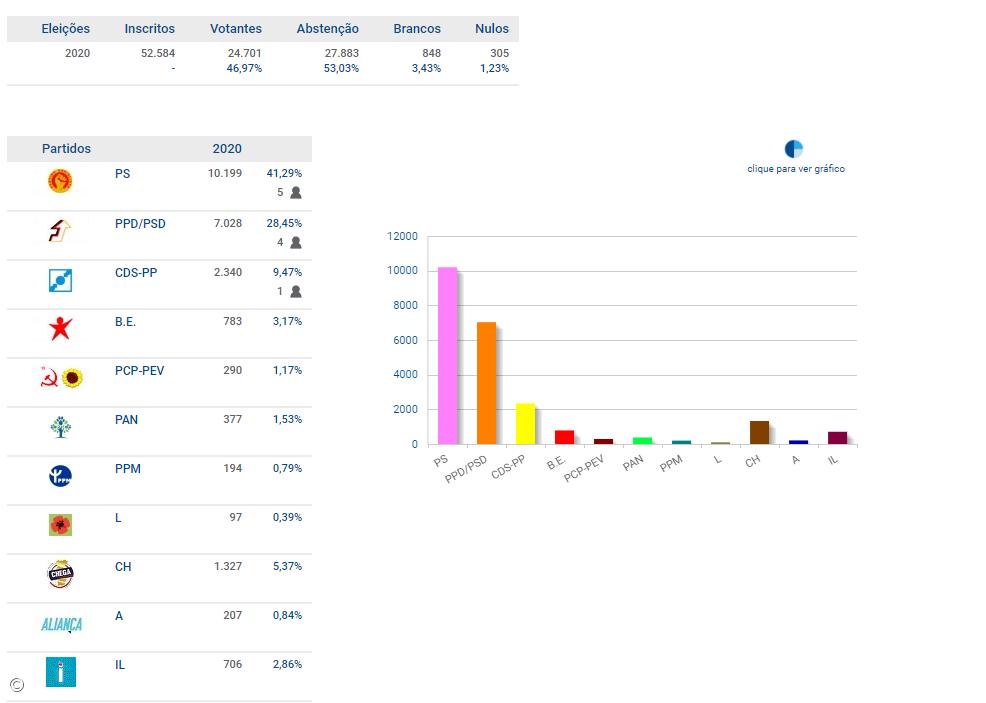The height and width of the screenshot is (703, 986).
Task: Click the Aliança party logo
Action: coord(61,624)
